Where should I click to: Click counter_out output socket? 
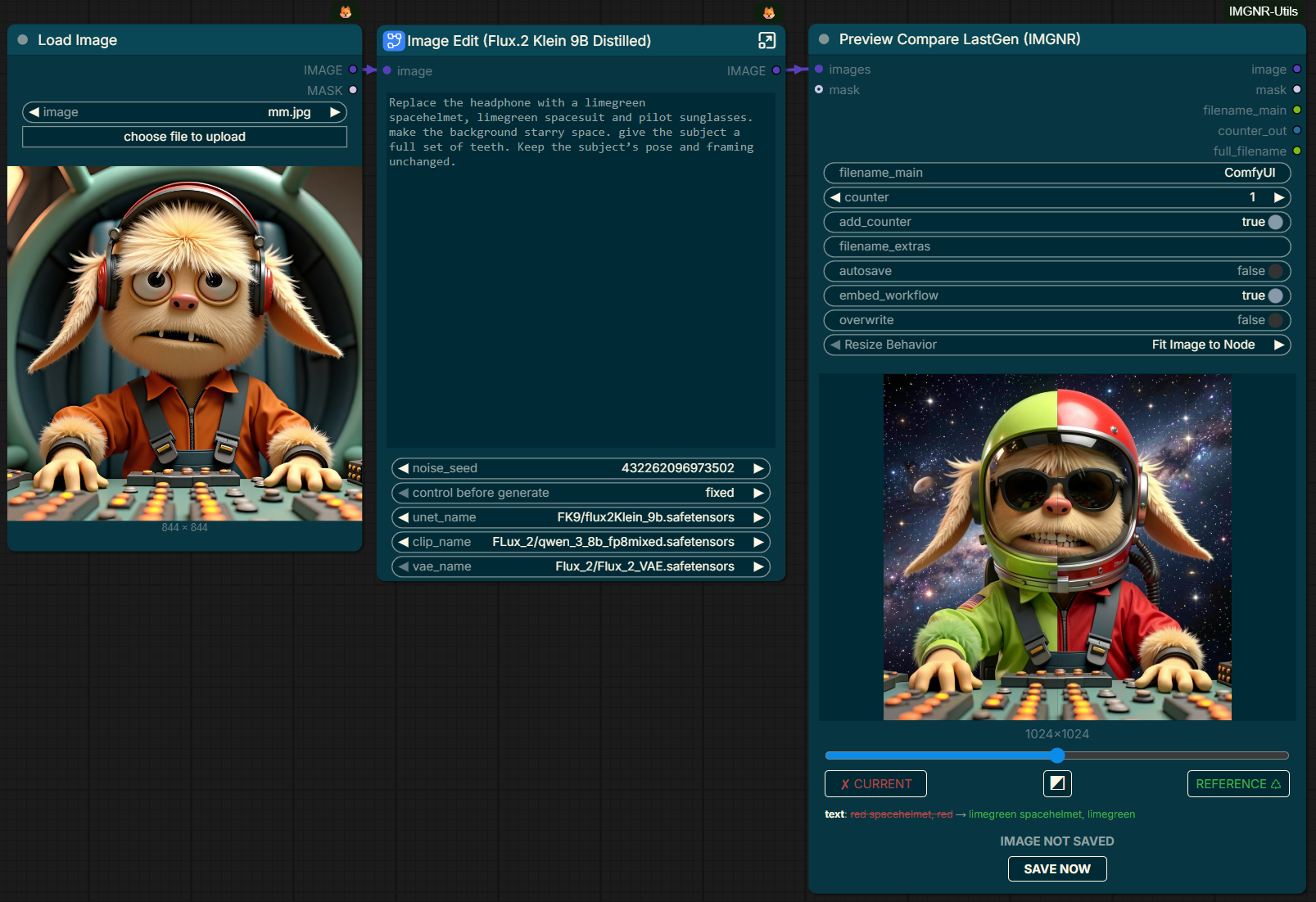tap(1297, 130)
